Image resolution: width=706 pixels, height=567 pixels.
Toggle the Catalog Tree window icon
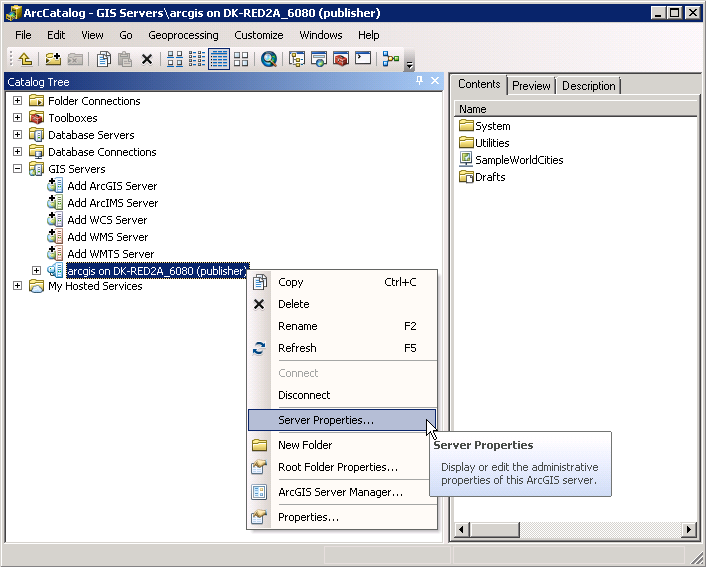click(297, 59)
